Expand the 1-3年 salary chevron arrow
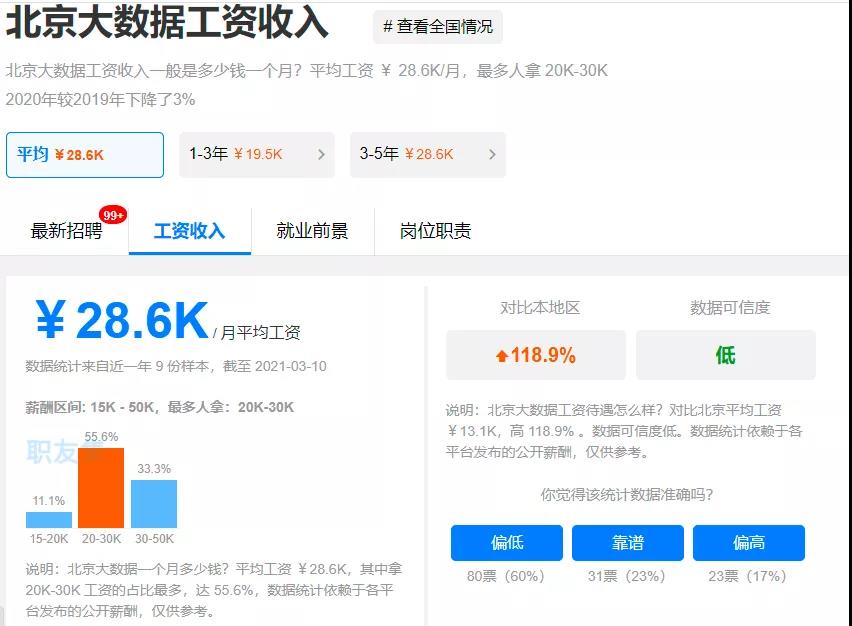852x626 pixels. coord(321,155)
